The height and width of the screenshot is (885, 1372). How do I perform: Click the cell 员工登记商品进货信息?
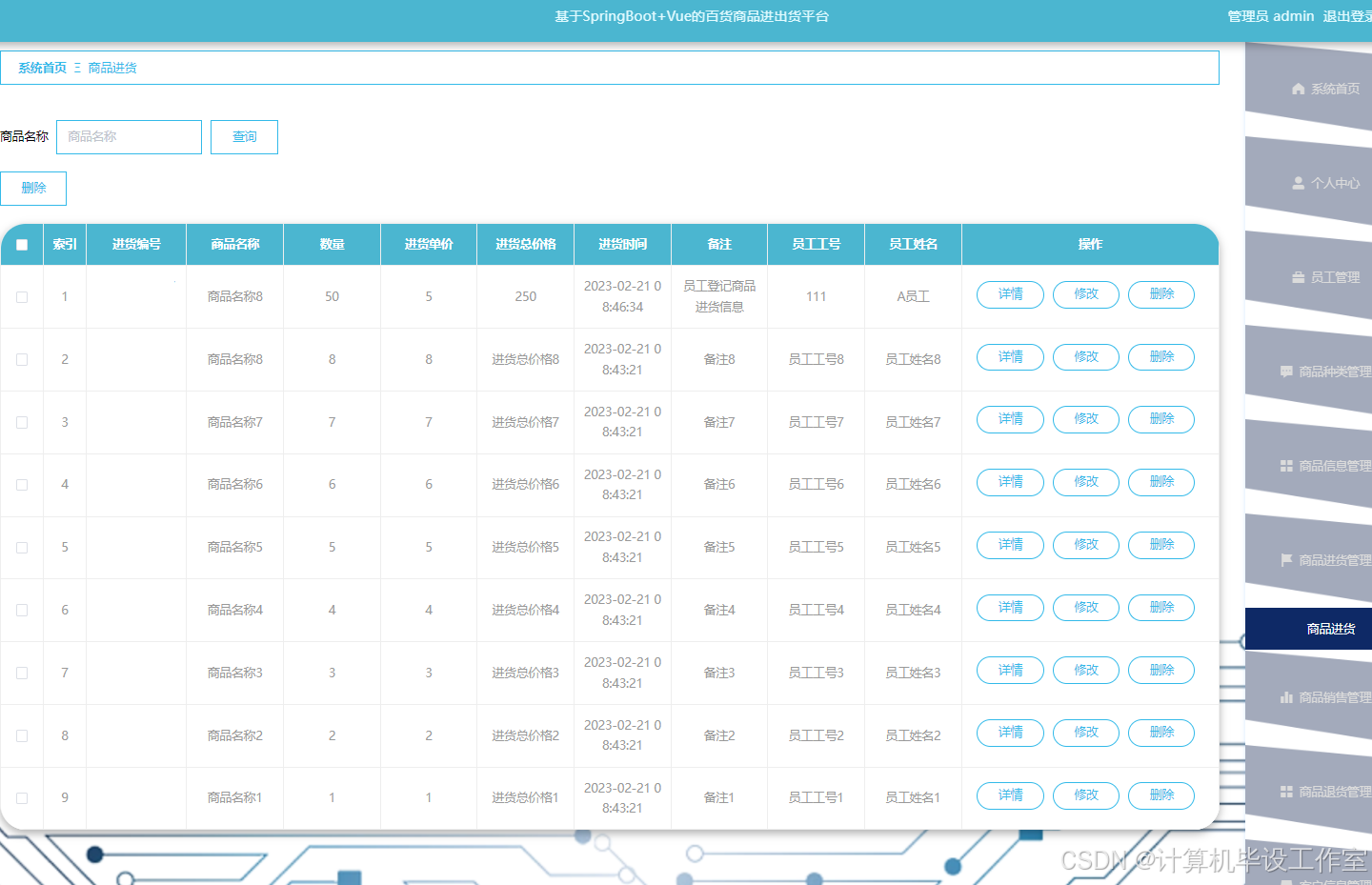click(719, 296)
